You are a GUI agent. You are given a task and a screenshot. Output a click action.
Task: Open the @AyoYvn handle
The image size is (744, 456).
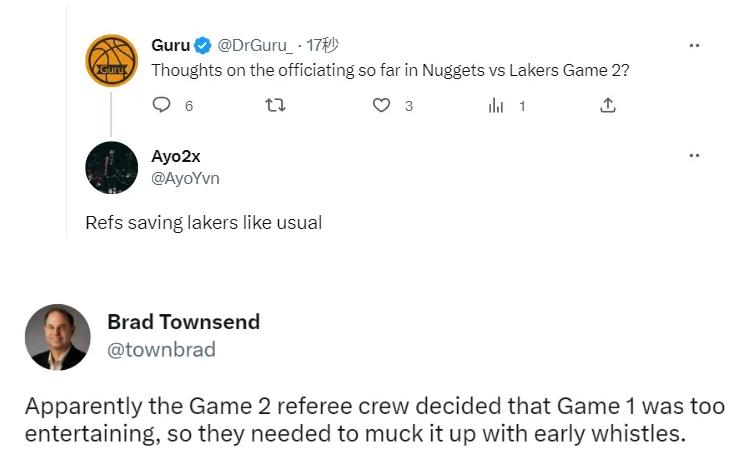pos(185,178)
